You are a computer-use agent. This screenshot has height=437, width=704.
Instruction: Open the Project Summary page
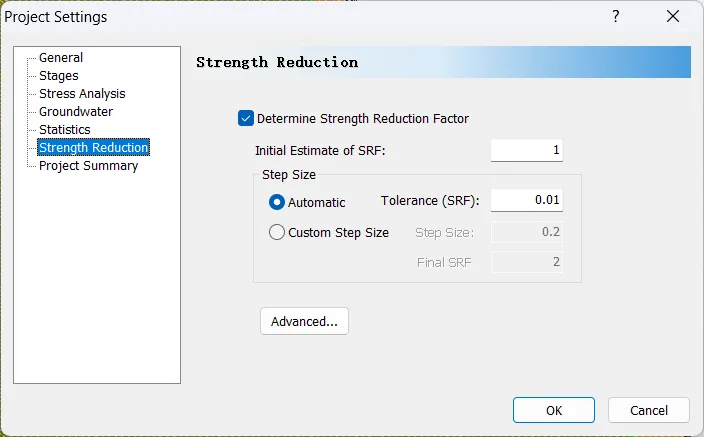click(x=88, y=166)
